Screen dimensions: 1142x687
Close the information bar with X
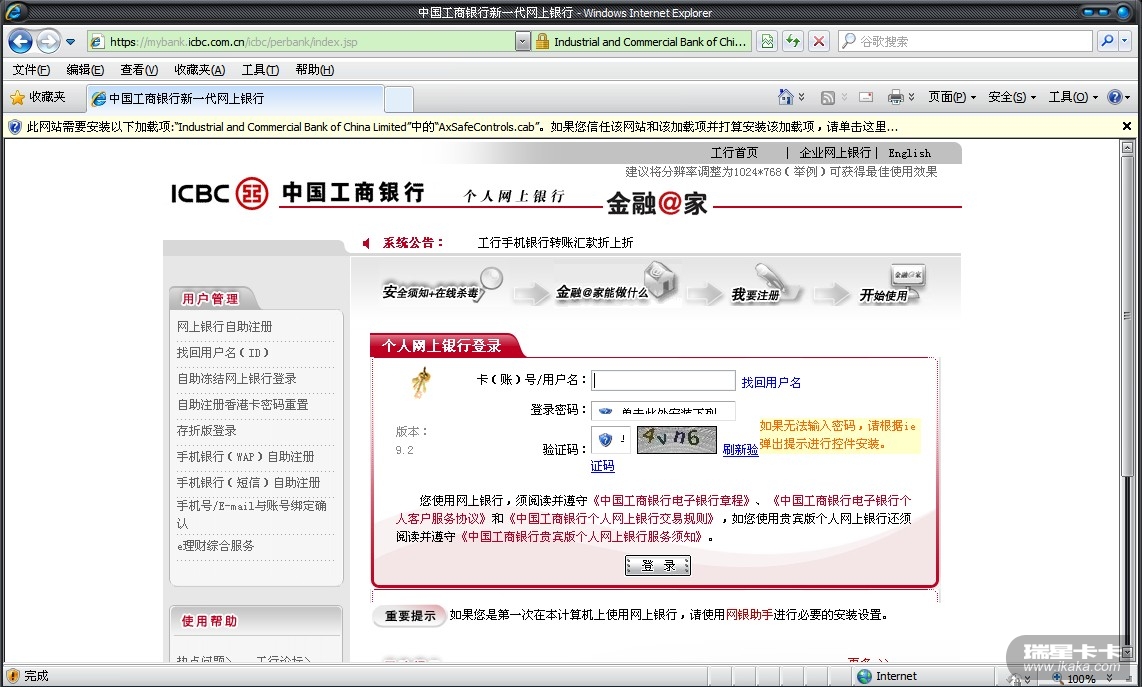coord(1127,126)
